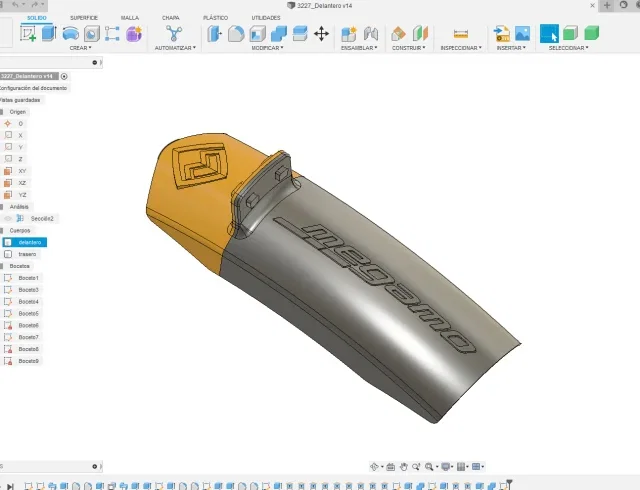Viewport: 640px width, 490px height.
Task: Switch to the MALLA tab
Action: (130, 18)
